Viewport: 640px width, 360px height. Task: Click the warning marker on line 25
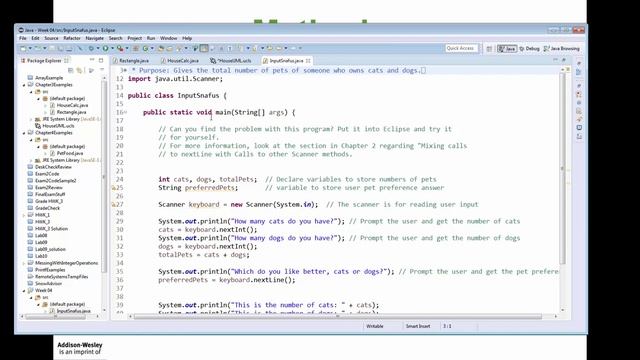tap(114, 188)
